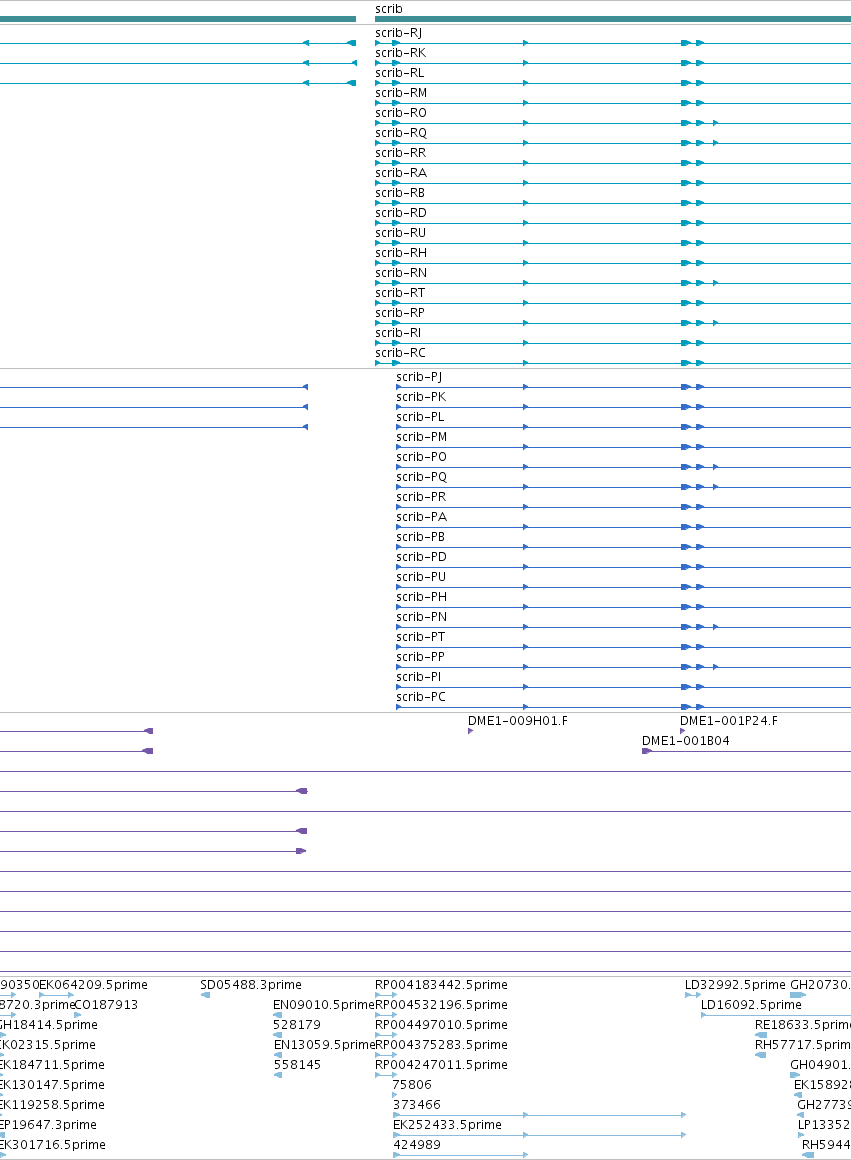Screen dimensions: 851x1160
Task: Choose the scrib-PL protein label
Action: [x=420, y=417]
